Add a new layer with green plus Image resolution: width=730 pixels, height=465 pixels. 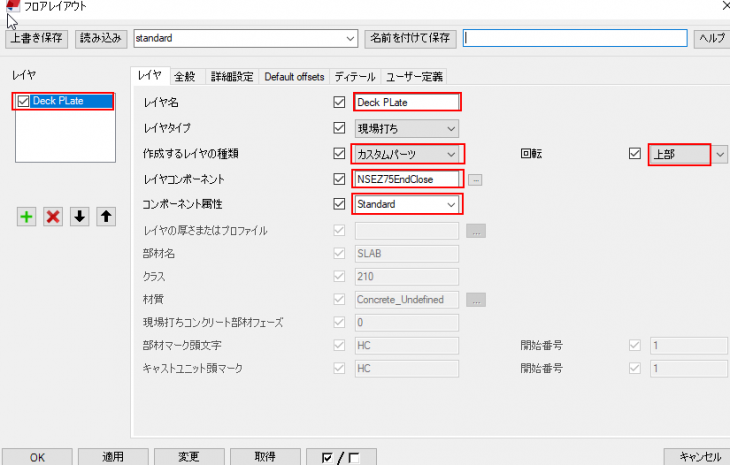point(27,216)
